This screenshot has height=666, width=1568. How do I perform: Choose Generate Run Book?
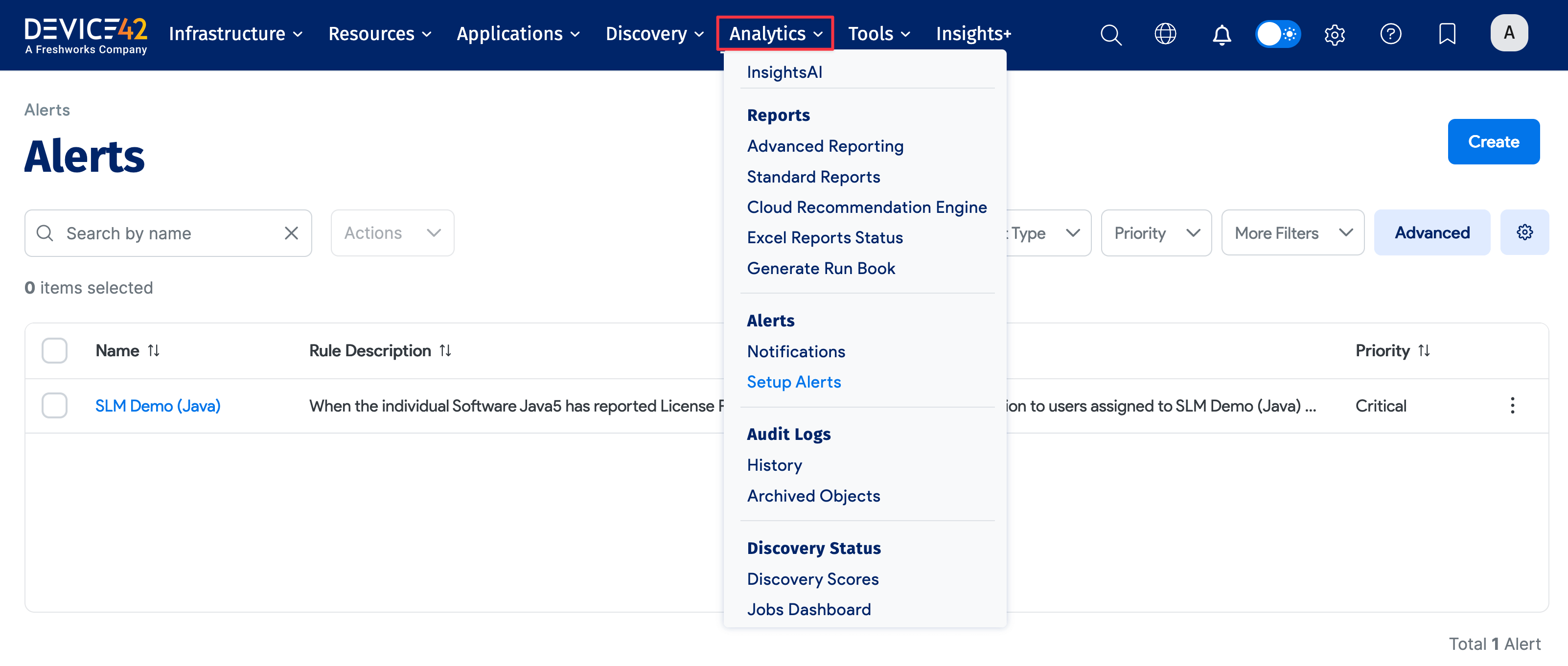tap(821, 269)
